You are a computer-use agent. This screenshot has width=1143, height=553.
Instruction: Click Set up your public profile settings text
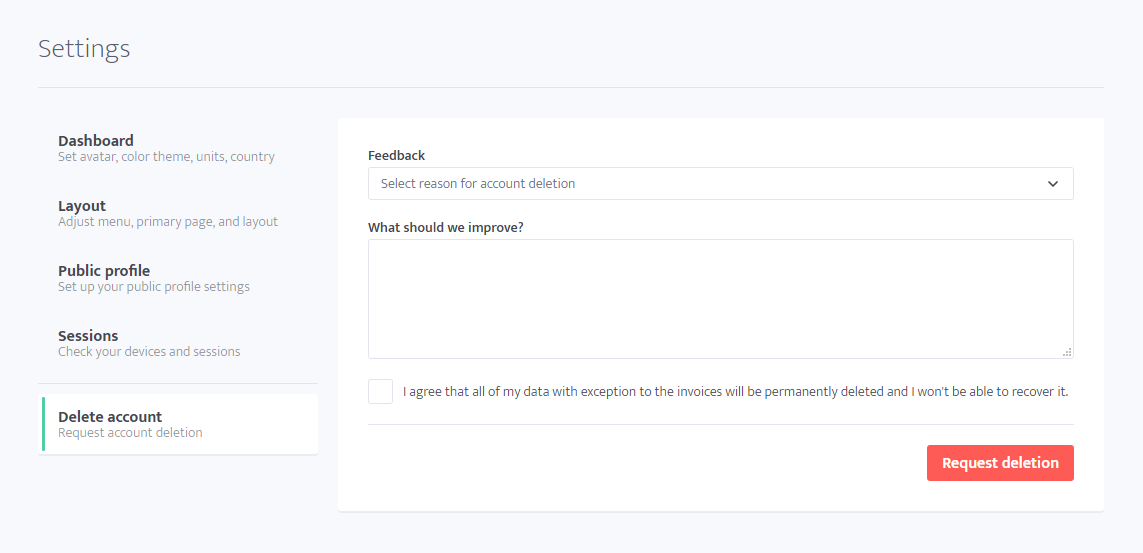click(x=154, y=286)
